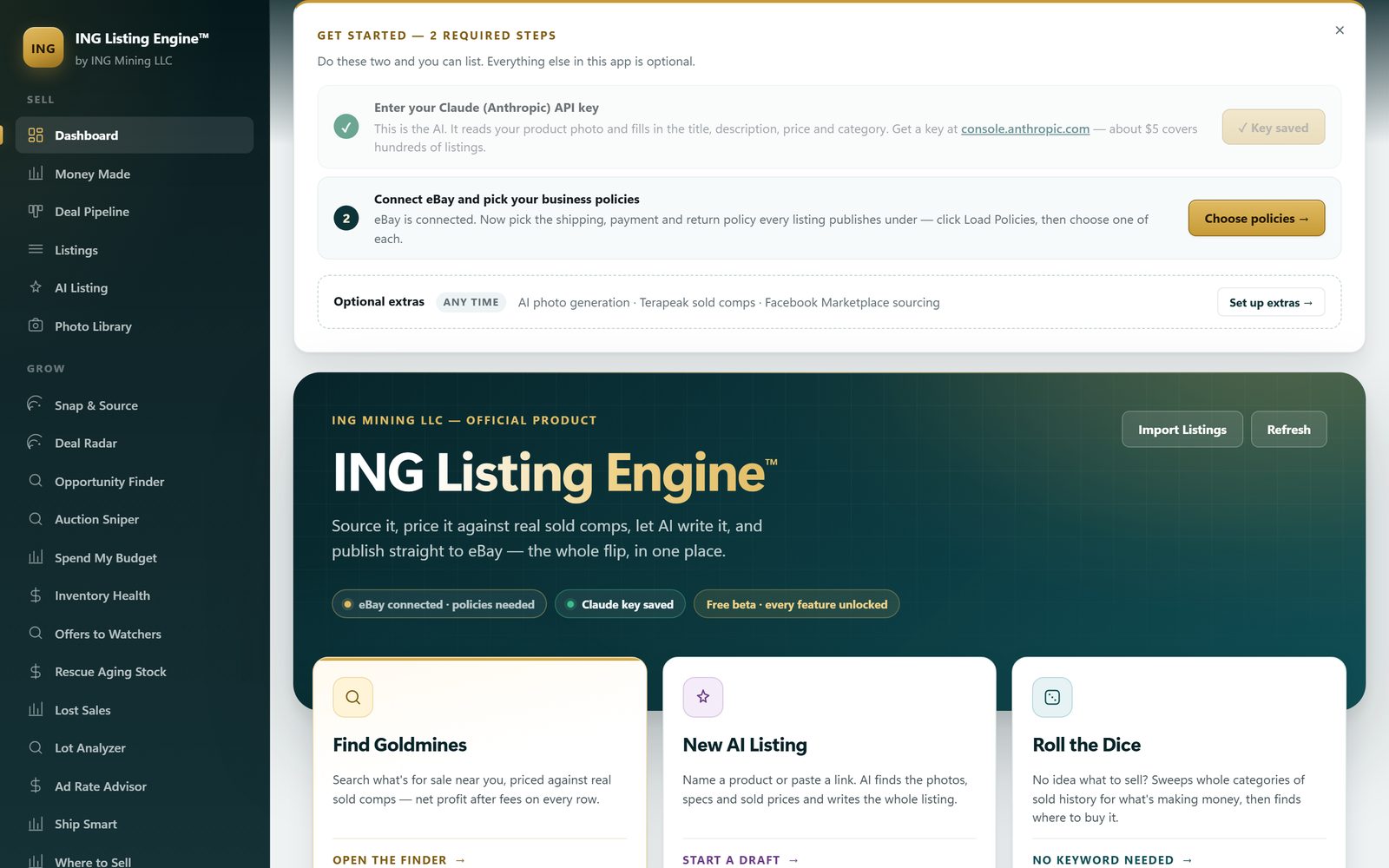Viewport: 1389px width, 868px height.
Task: Click the Ship Smart chart icon
Action: tap(36, 824)
